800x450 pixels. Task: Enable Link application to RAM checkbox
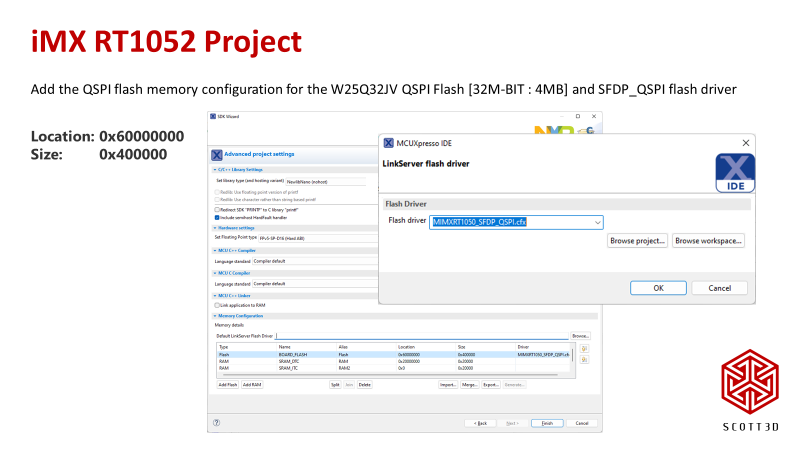tap(217, 305)
